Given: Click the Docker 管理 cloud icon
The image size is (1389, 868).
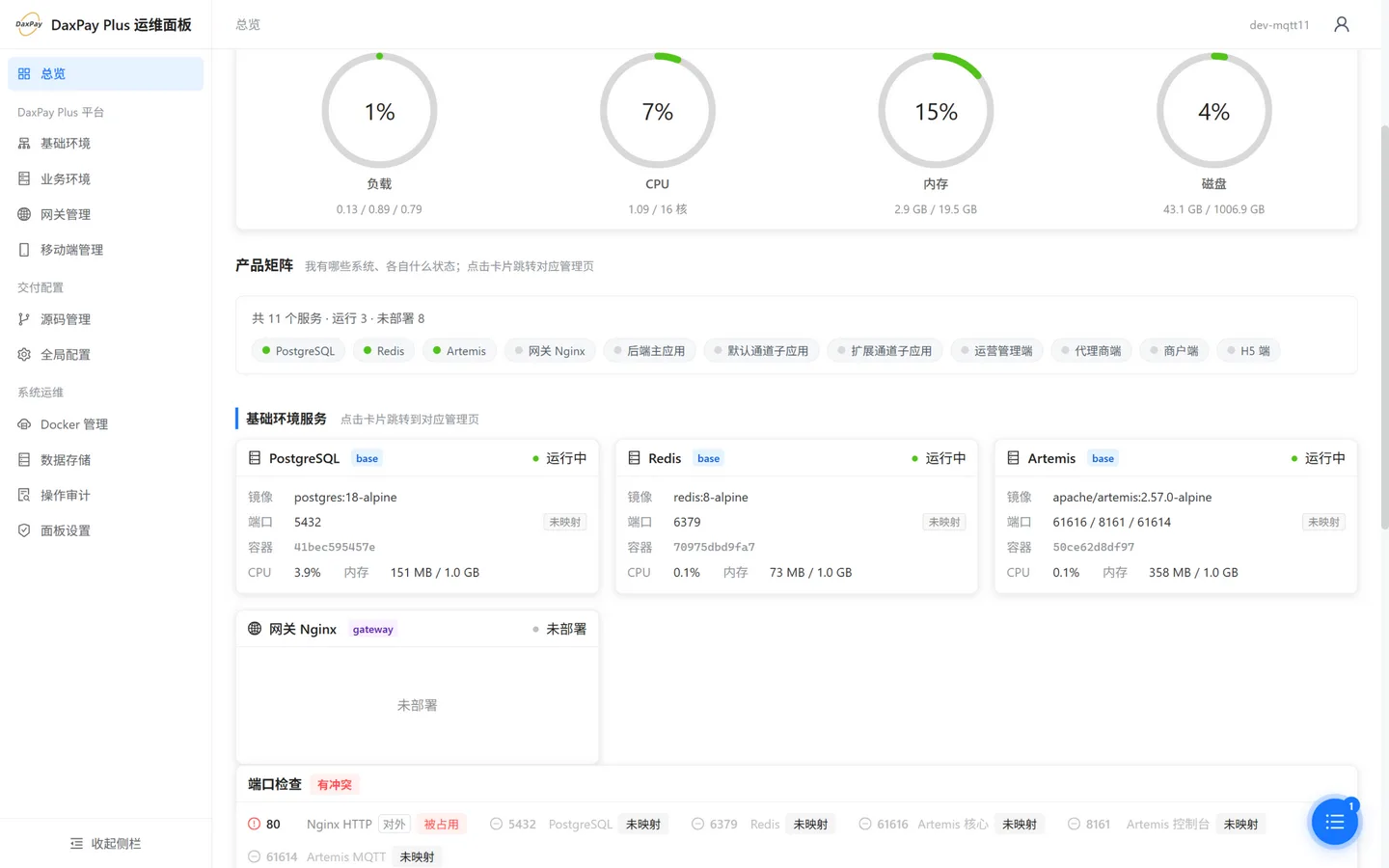Looking at the screenshot, I should [24, 424].
